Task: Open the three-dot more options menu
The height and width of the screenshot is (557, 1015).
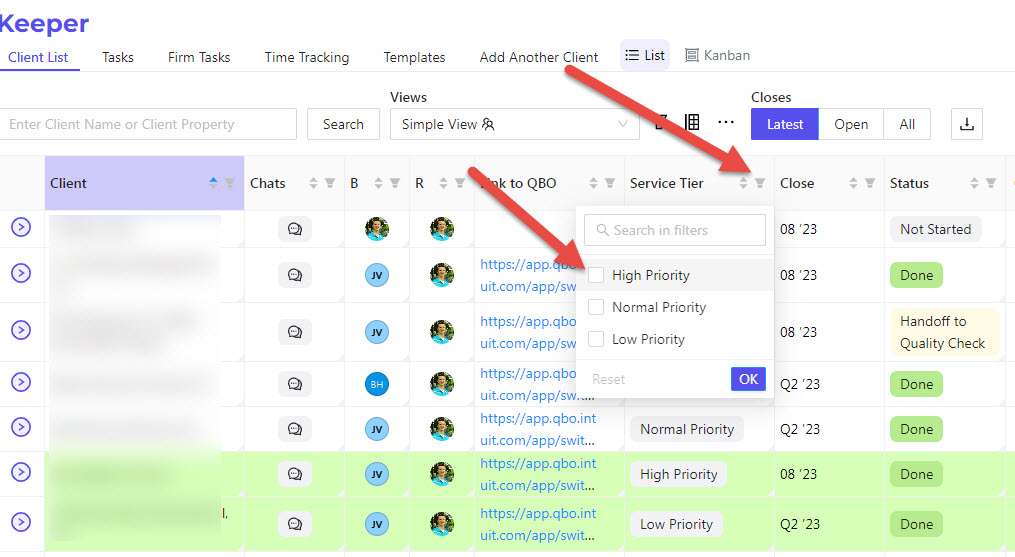Action: 726,122
